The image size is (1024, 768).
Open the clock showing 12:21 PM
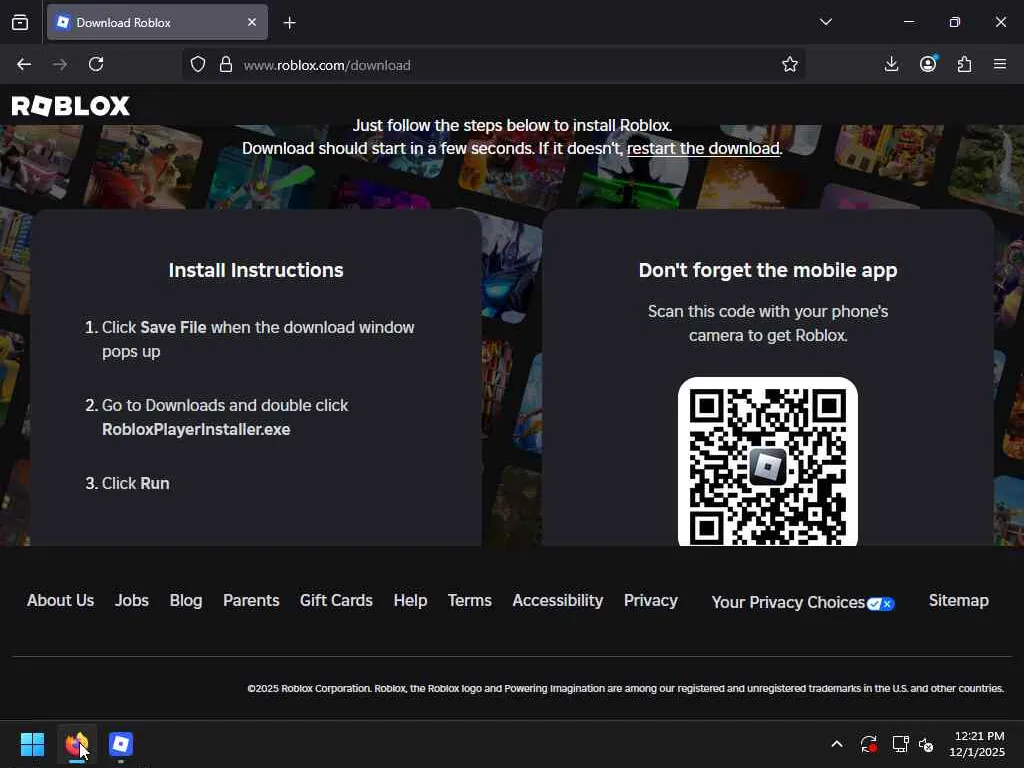(x=977, y=744)
